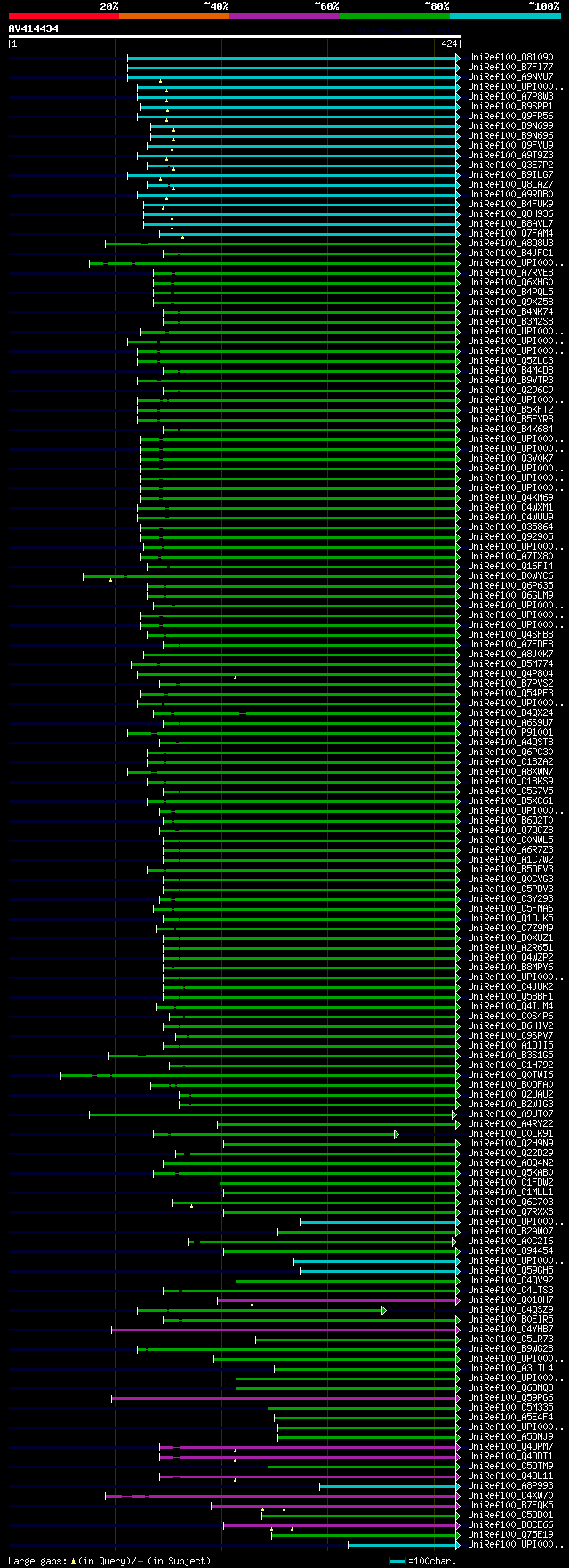Screen dimensions: 569x1568
Task: Select the query name AV414434
Action: pyautogui.click(x=34, y=28)
